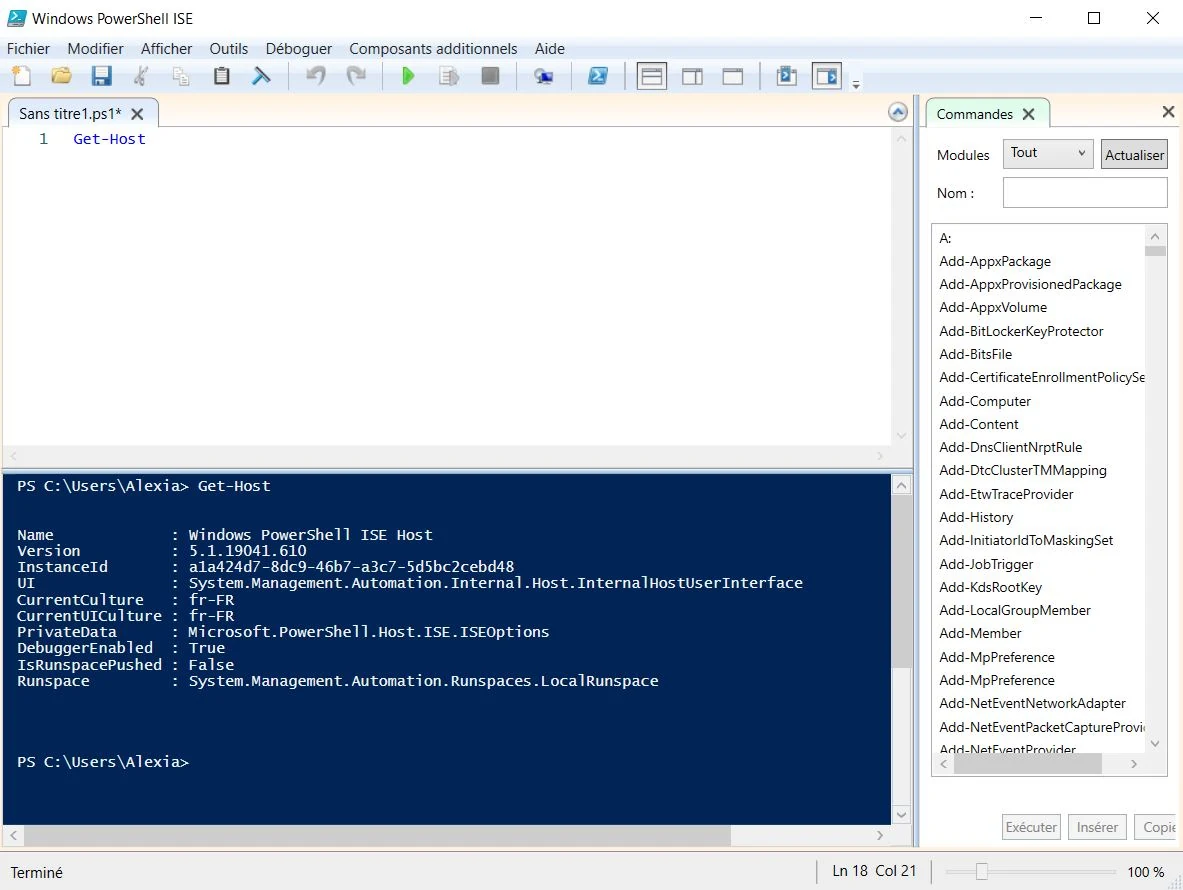The width and height of the screenshot is (1183, 890).
Task: Click the Insérer button
Action: point(1097,827)
